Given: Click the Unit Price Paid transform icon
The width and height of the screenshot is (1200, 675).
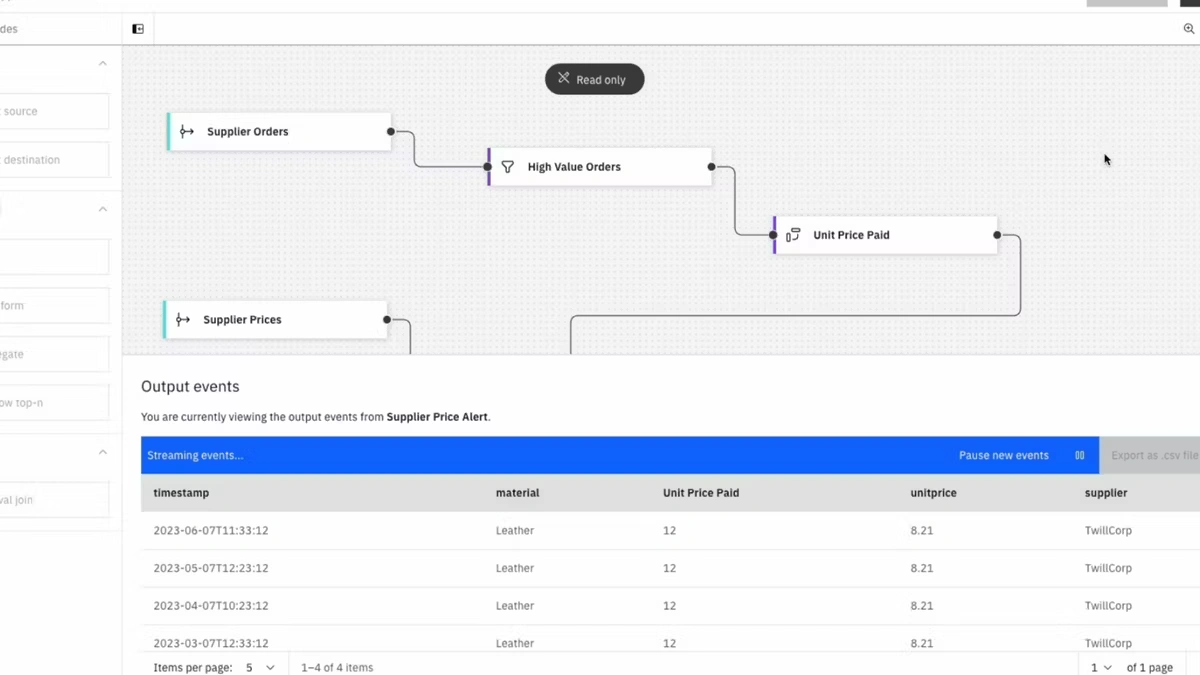Looking at the screenshot, I should coord(793,235).
